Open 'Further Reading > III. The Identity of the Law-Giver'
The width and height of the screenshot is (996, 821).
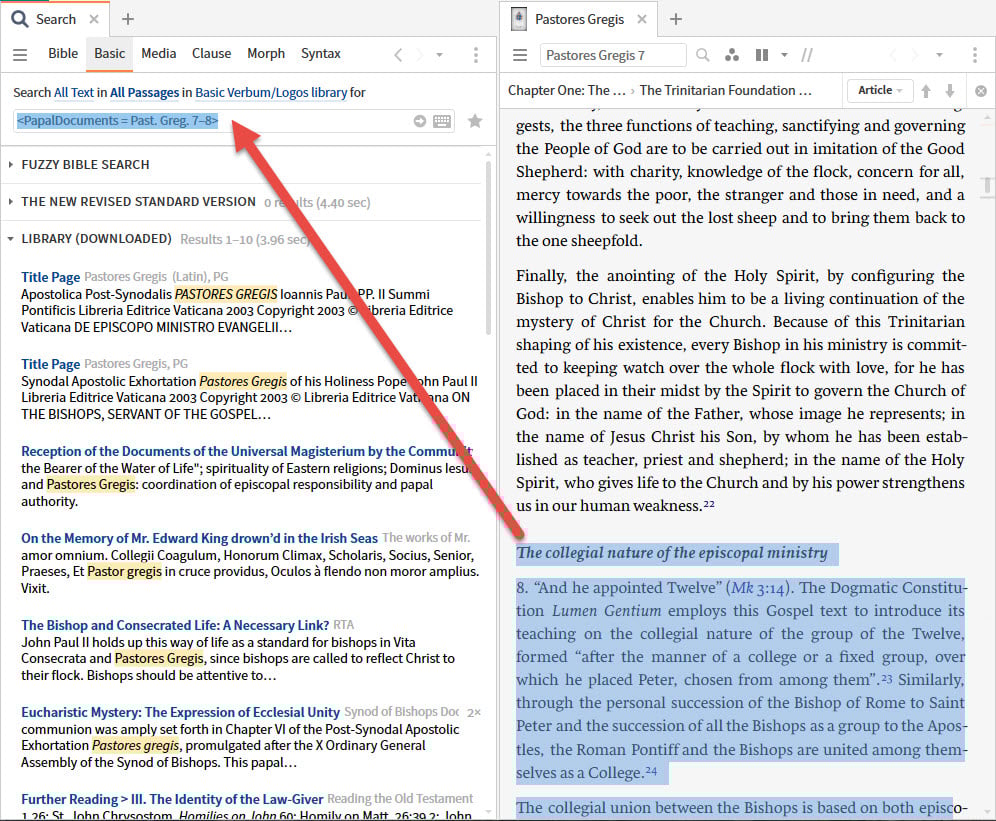(172, 799)
